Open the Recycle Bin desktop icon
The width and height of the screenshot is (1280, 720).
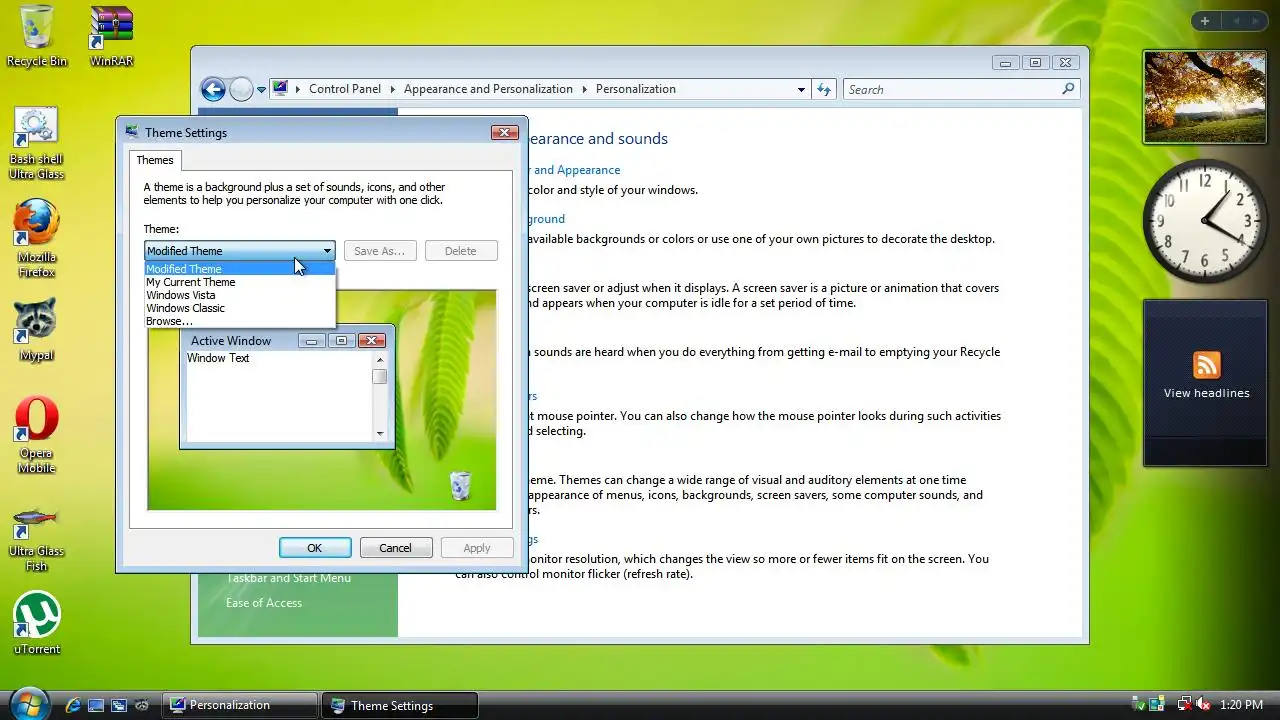click(36, 36)
